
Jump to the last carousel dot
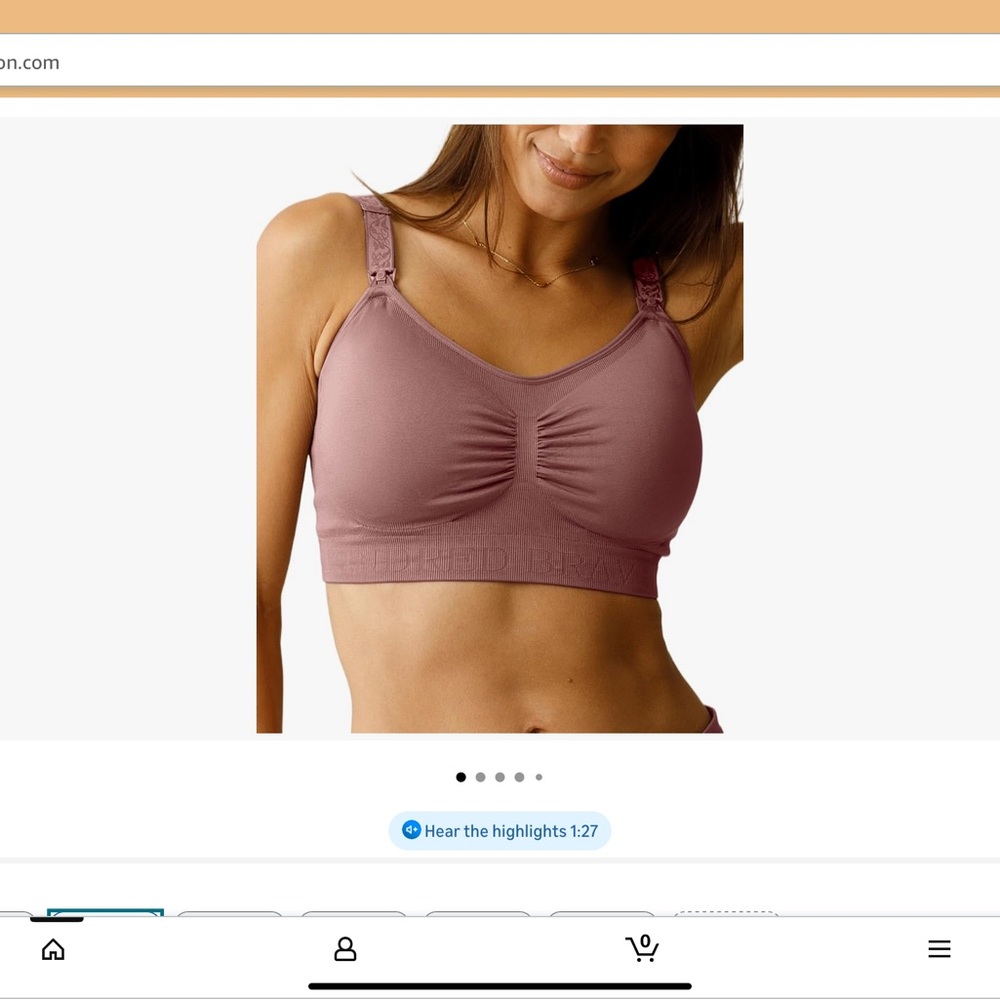539,777
